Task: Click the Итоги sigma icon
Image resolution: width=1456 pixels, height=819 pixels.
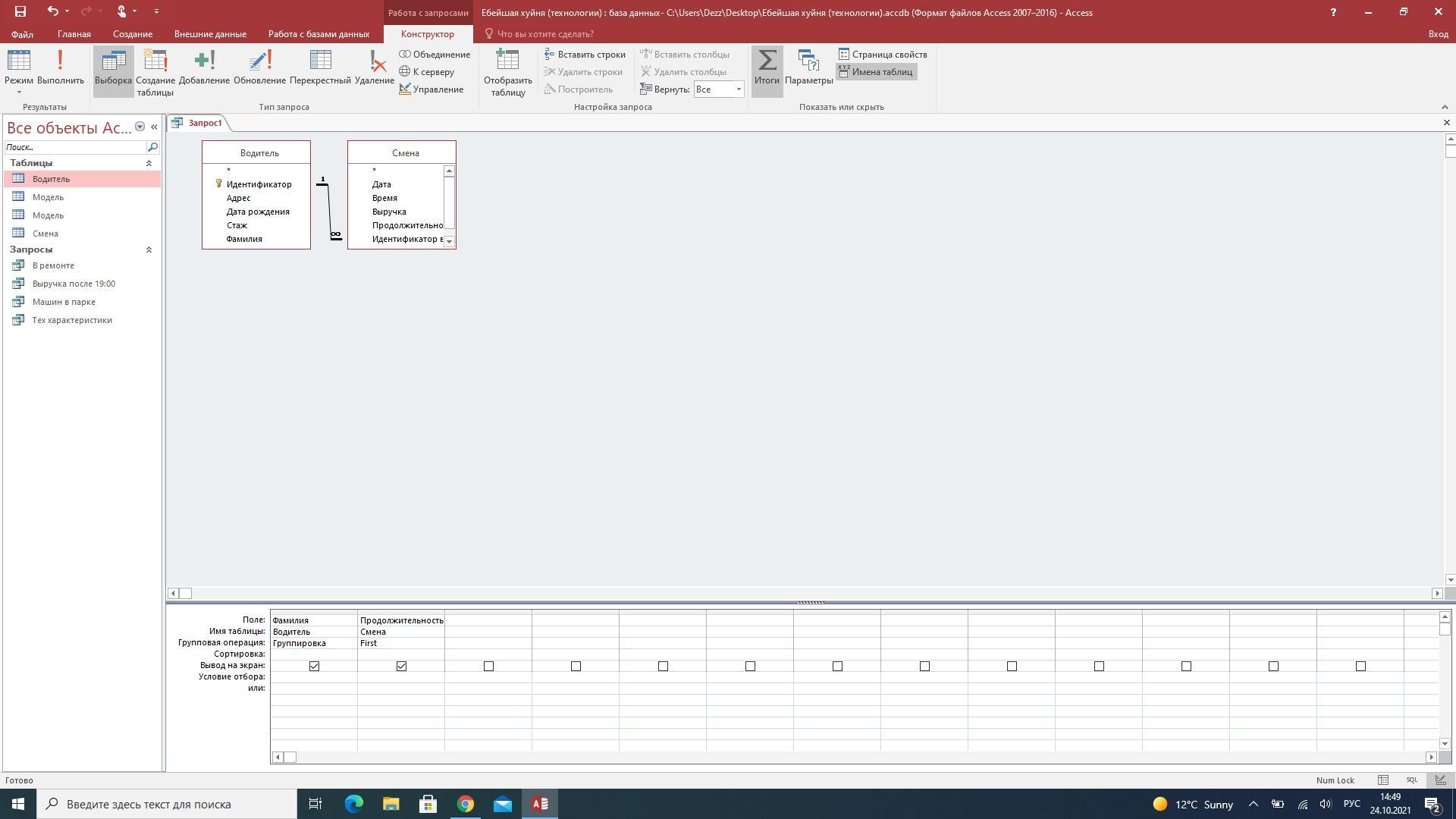Action: pos(767,68)
